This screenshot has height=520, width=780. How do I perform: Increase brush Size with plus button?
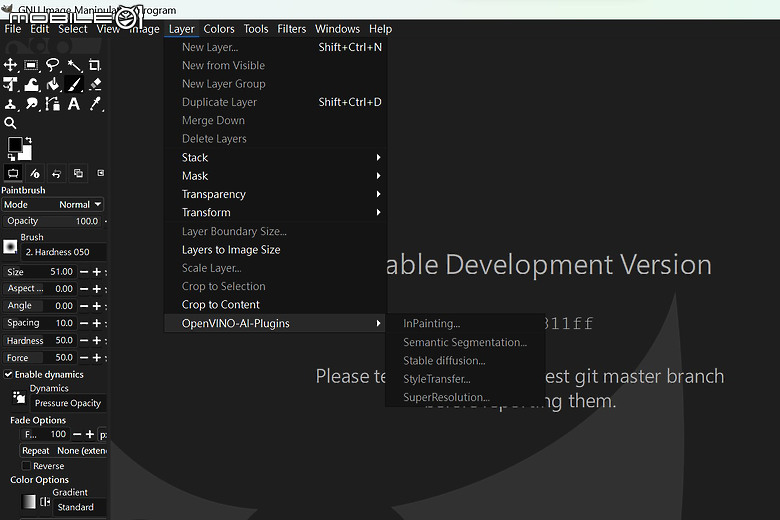click(97, 272)
